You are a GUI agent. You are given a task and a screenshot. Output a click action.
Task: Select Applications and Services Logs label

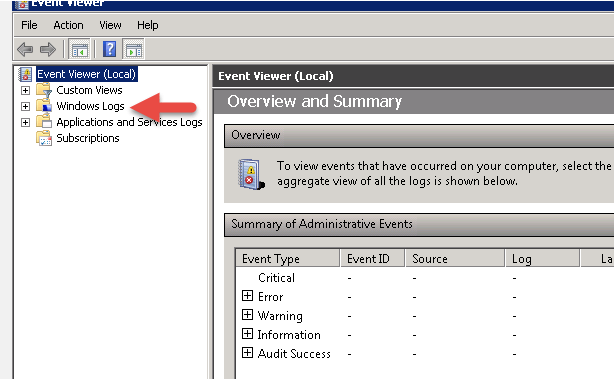[x=129, y=122]
